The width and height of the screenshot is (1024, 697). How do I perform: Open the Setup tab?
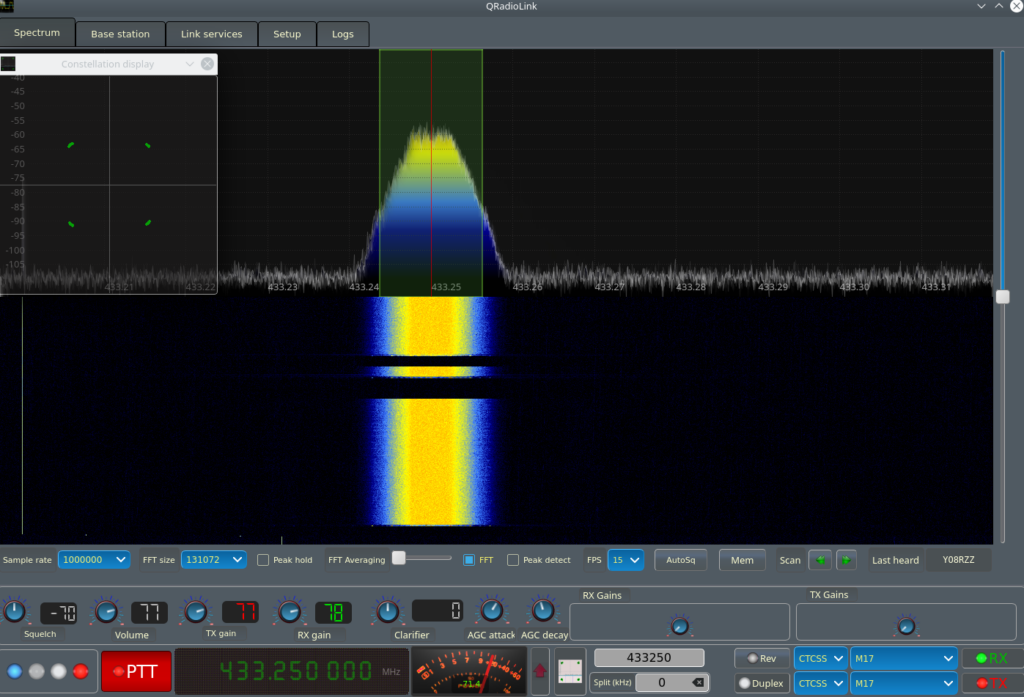point(287,33)
